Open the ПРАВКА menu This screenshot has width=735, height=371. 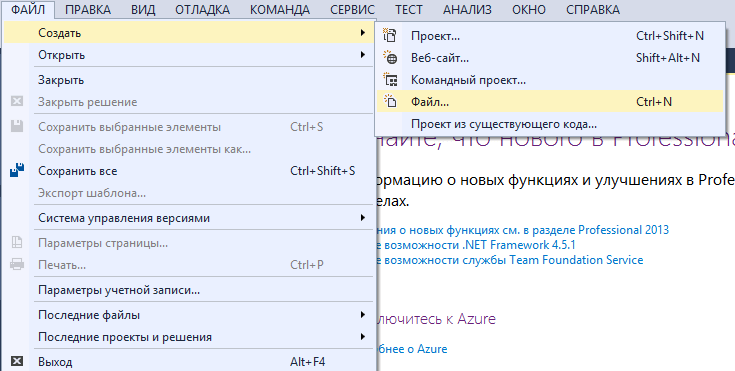88,9
